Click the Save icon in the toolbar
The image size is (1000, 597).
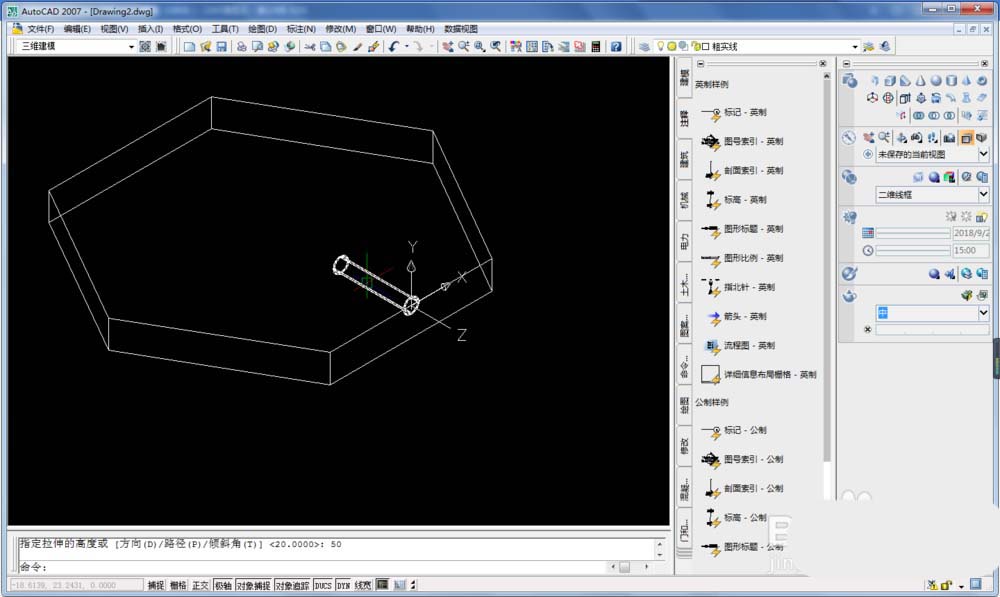point(221,47)
